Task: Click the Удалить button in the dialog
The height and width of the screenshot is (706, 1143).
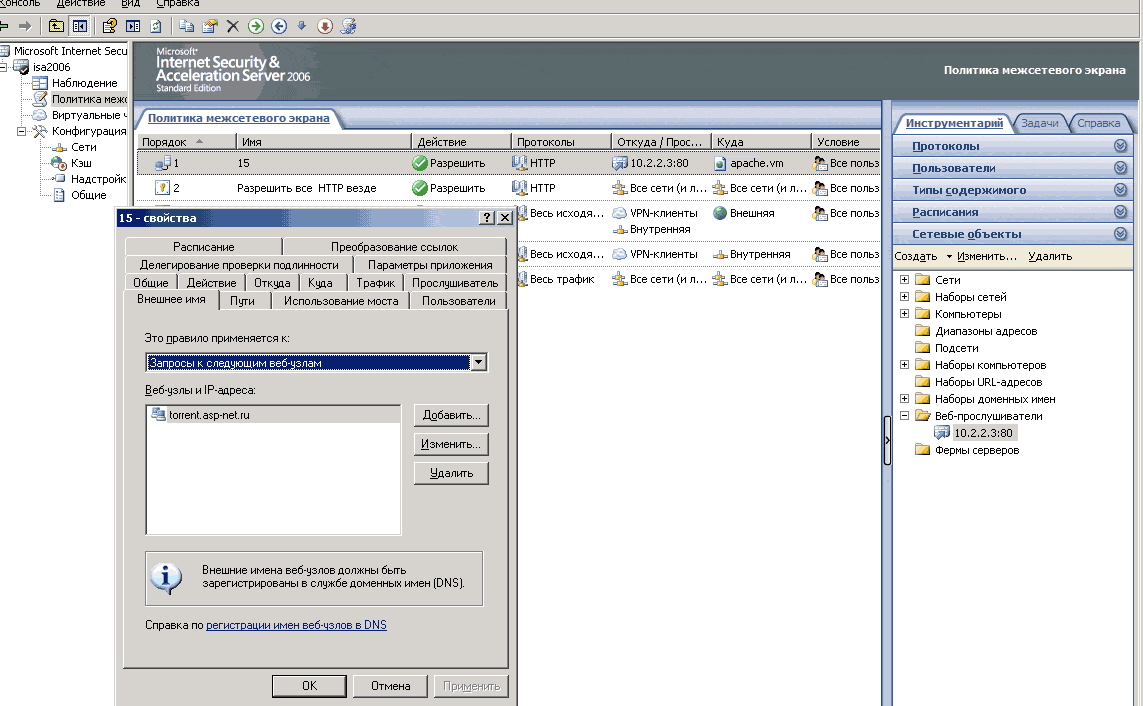Action: click(451, 474)
